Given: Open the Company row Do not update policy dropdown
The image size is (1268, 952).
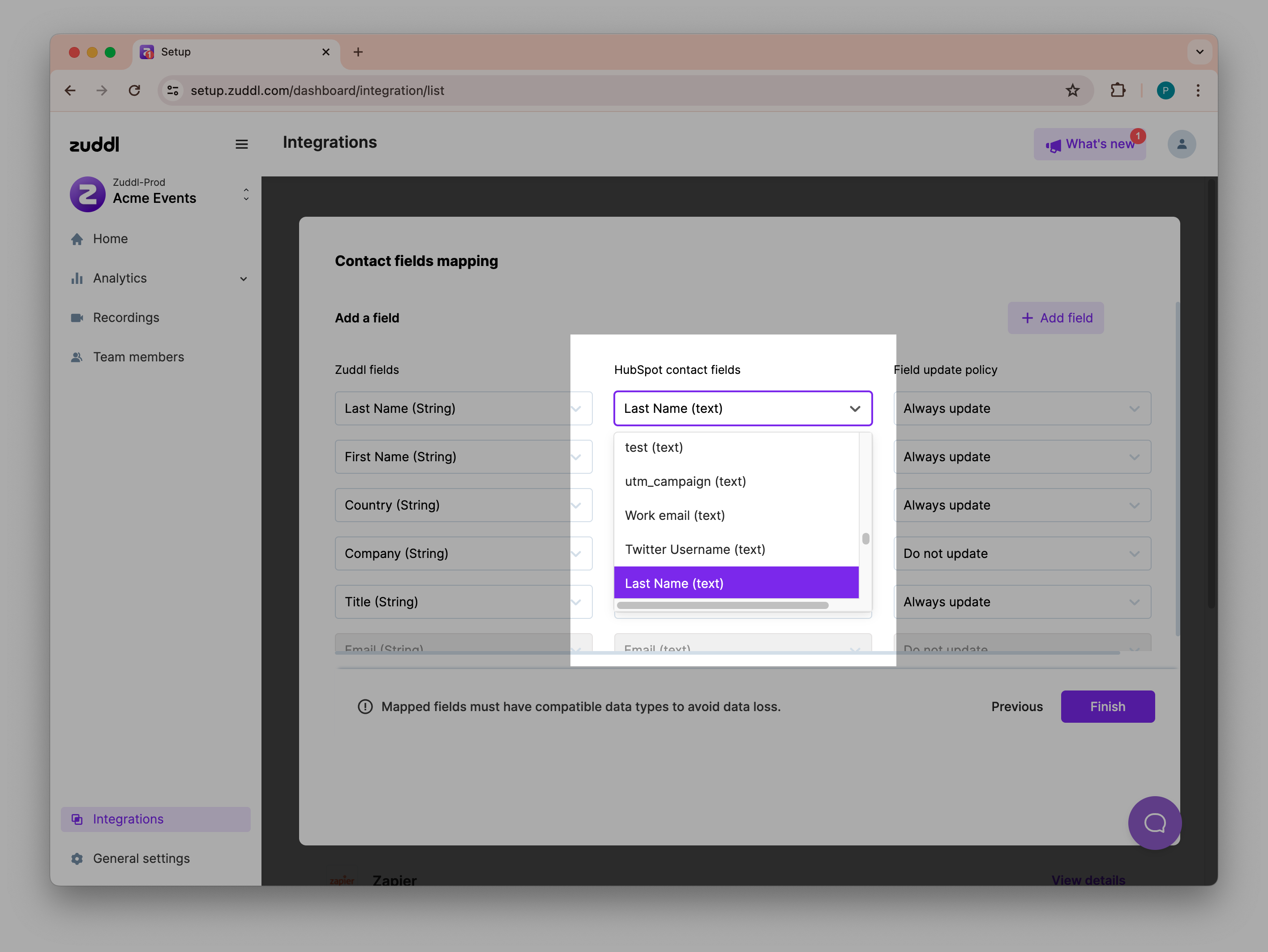Looking at the screenshot, I should [1021, 553].
